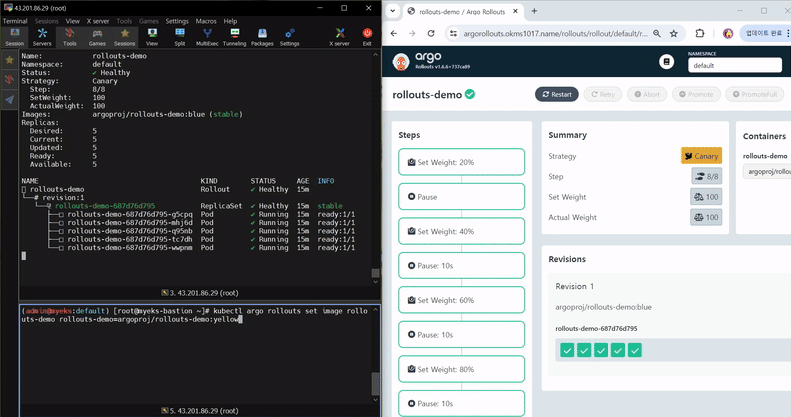Go back in the browser
The width and height of the screenshot is (791, 417).
(394, 33)
